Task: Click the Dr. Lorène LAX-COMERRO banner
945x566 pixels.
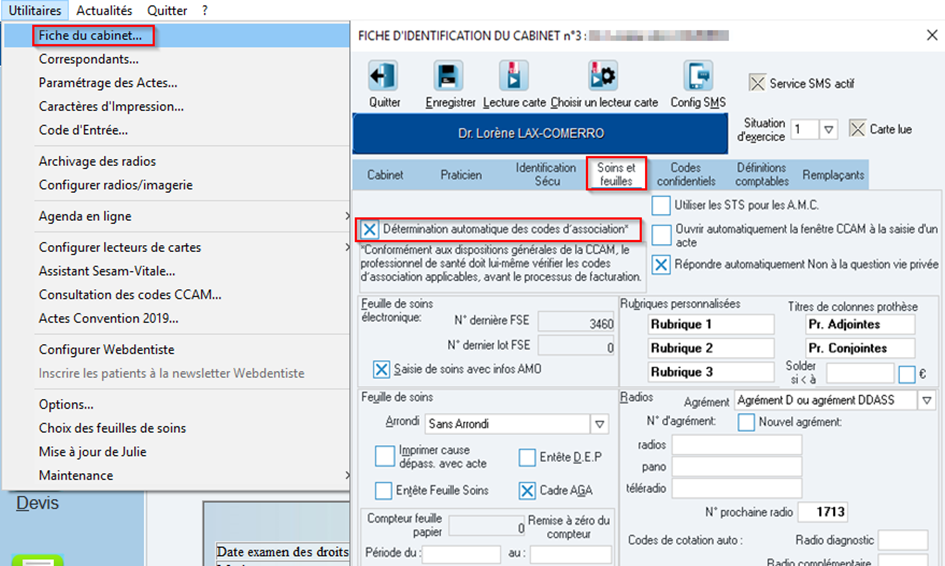Action: tap(540, 133)
